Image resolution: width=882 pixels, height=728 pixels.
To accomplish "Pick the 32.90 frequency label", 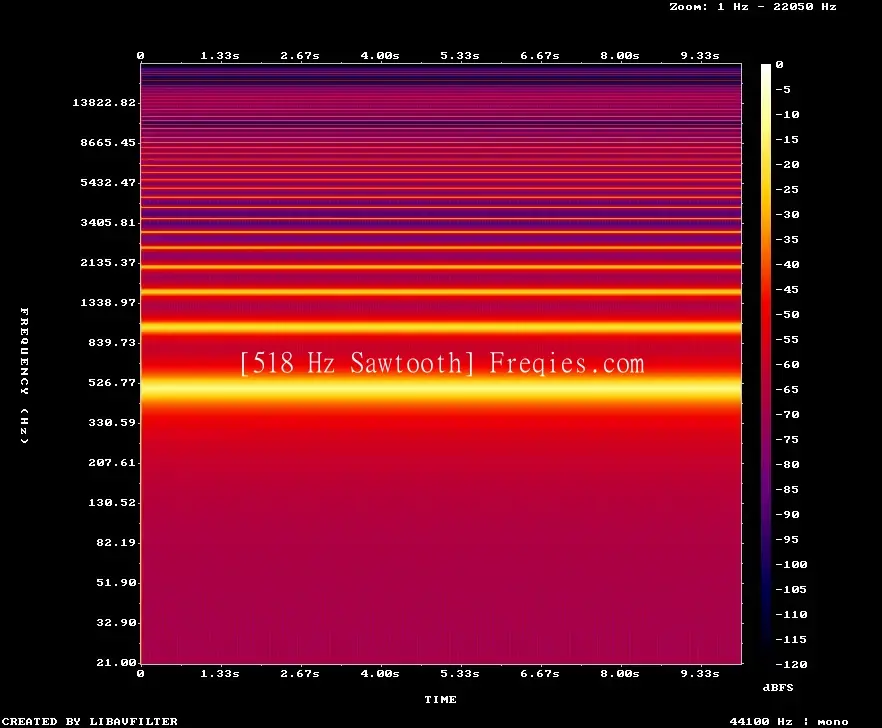I will pos(116,622).
